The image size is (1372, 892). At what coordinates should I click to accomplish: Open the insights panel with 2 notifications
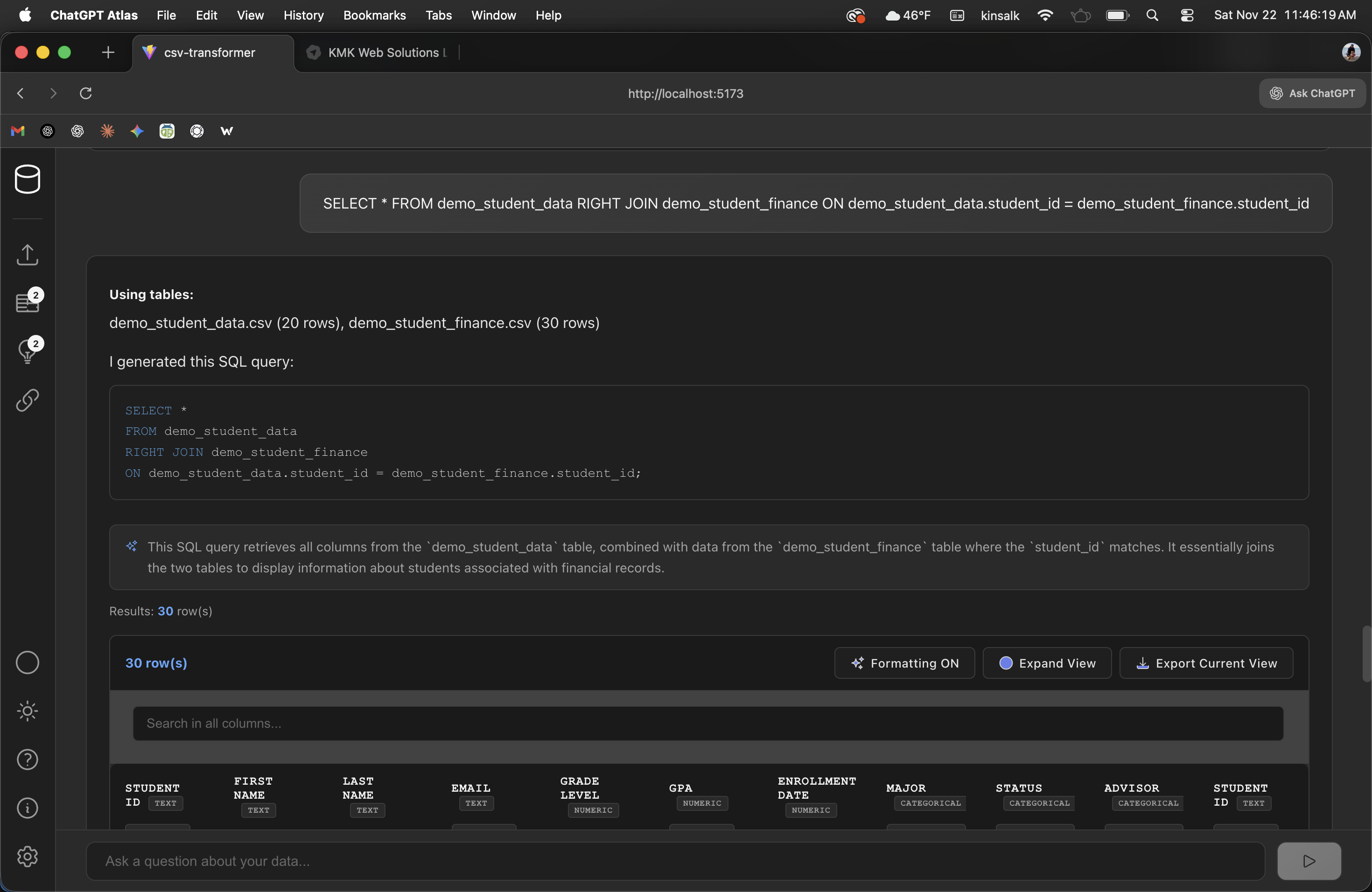(x=28, y=351)
